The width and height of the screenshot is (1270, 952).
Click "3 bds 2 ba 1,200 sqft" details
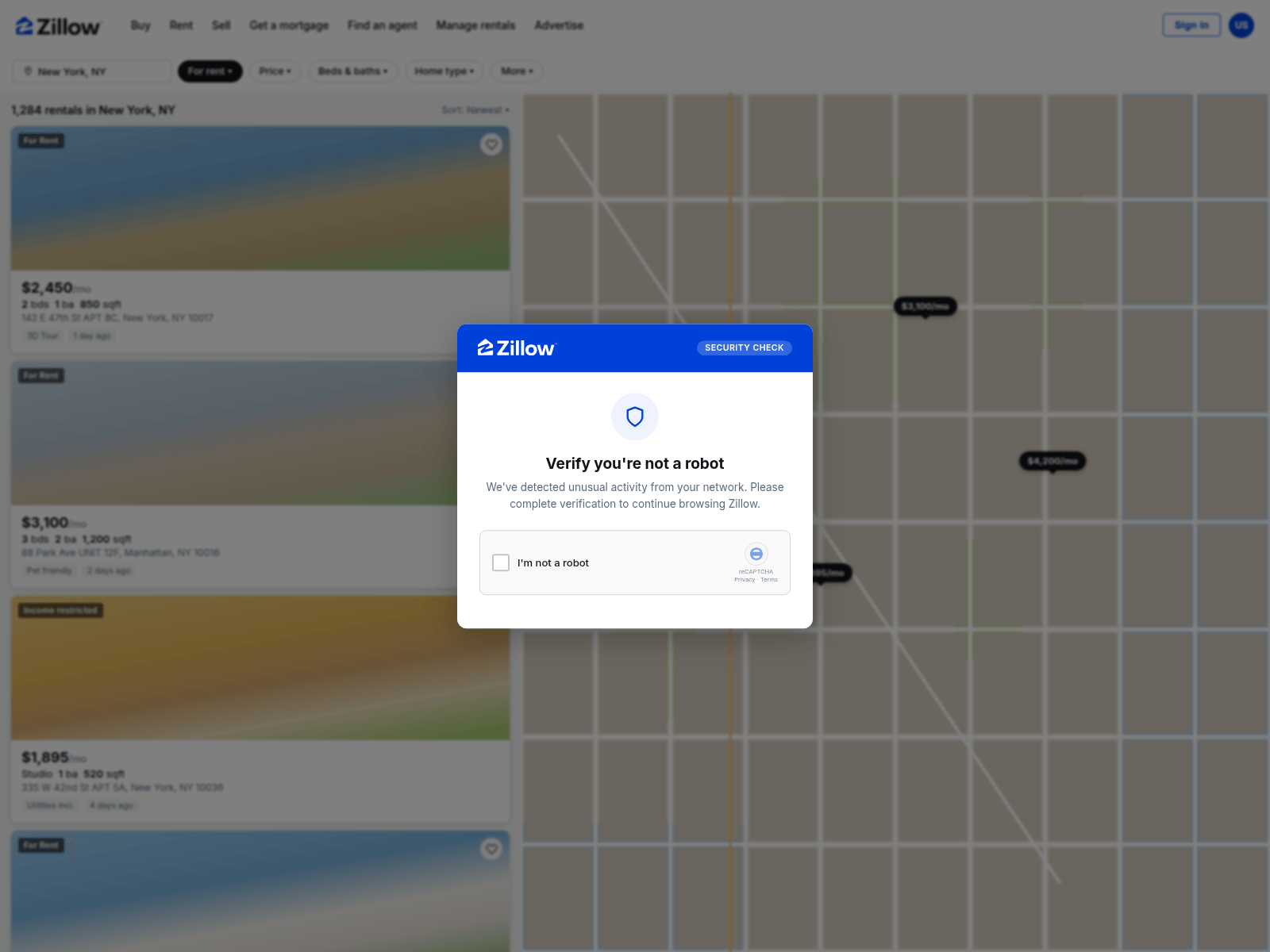(x=76, y=539)
